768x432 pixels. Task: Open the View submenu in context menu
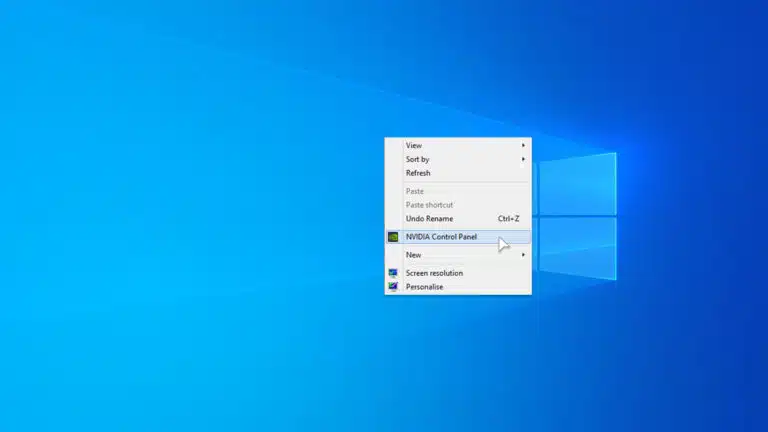(458, 145)
